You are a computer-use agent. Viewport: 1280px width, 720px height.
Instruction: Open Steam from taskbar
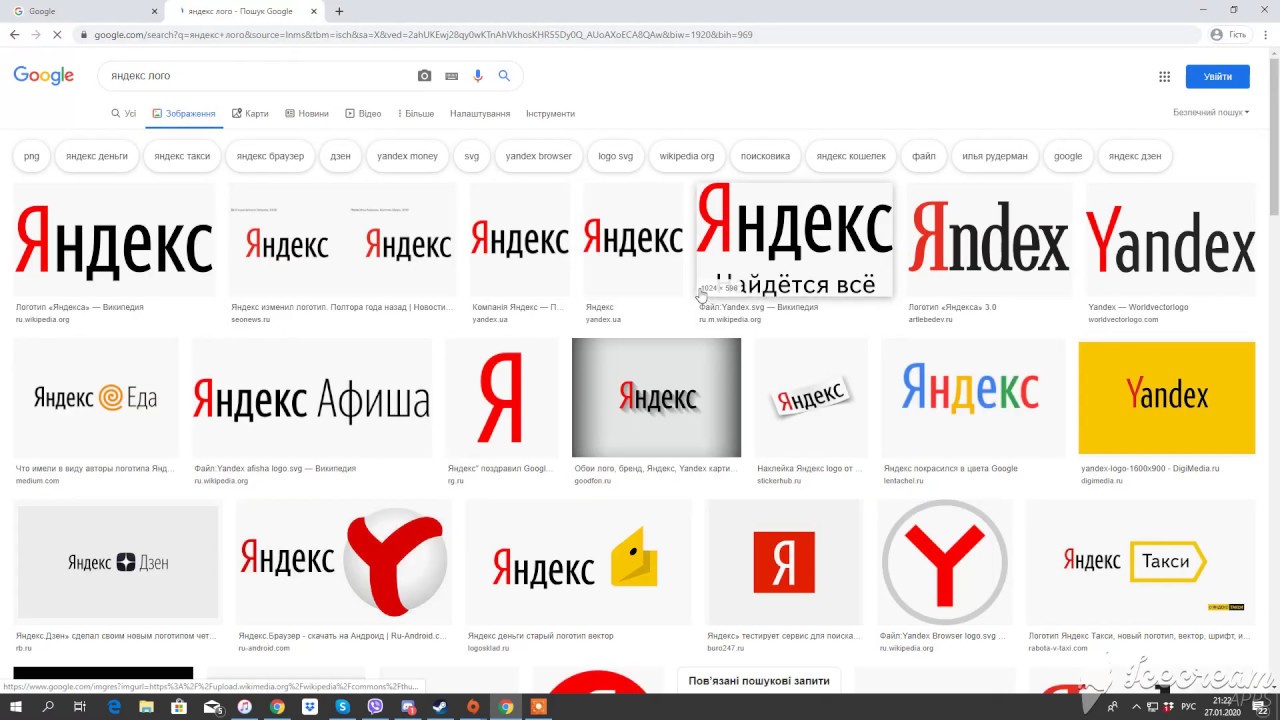point(440,707)
